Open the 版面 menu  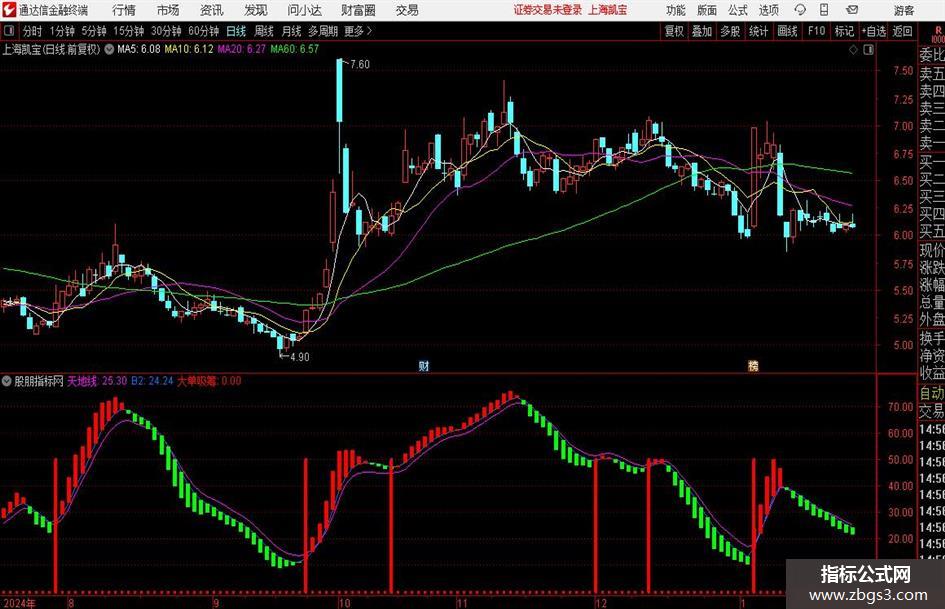click(x=707, y=10)
